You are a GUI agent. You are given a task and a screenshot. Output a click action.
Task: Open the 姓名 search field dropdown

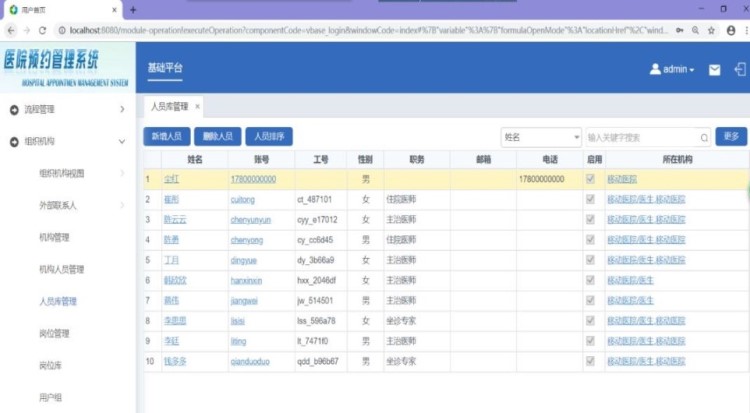(x=576, y=137)
